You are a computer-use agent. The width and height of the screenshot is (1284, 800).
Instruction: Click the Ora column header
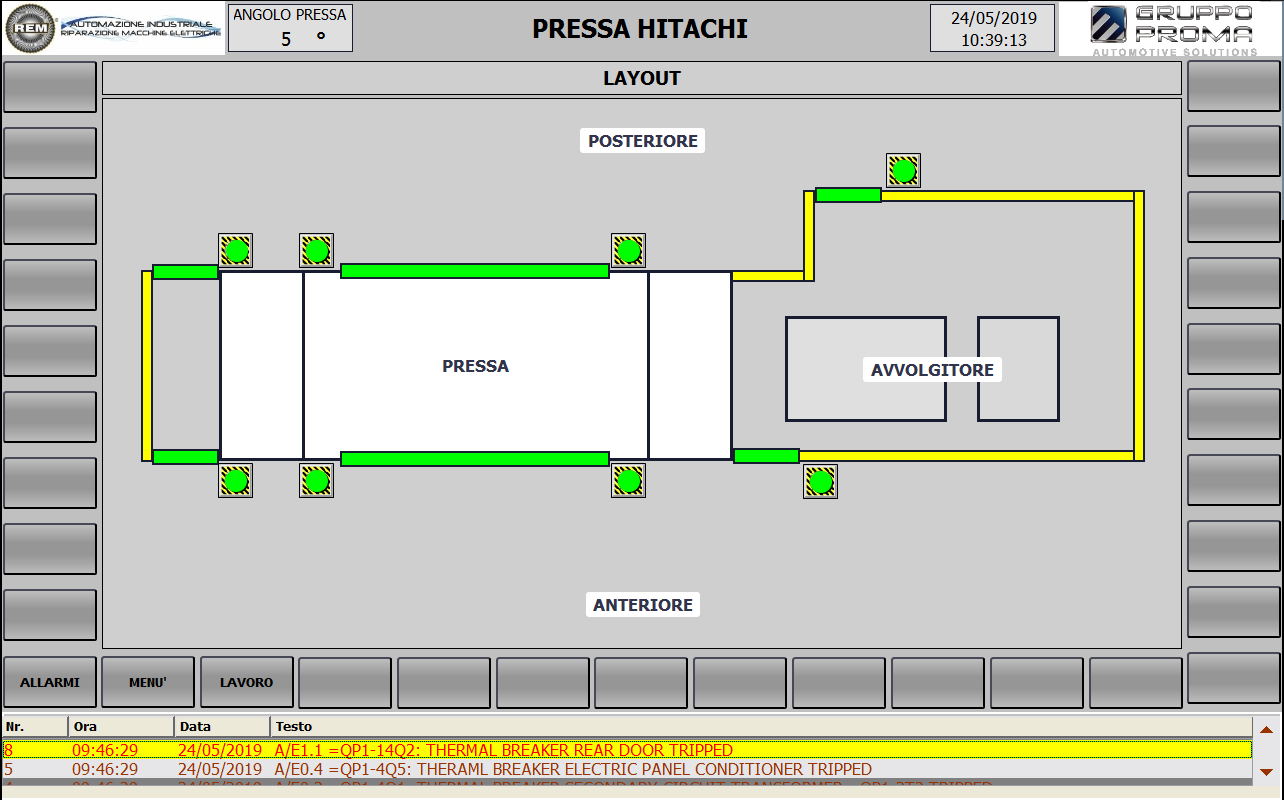pyautogui.click(x=121, y=727)
